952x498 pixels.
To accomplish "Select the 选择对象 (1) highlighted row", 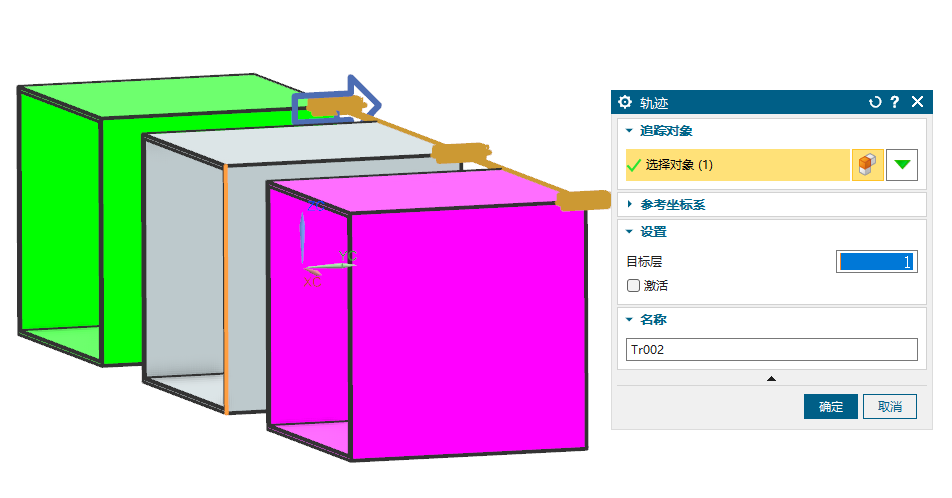I will point(735,165).
